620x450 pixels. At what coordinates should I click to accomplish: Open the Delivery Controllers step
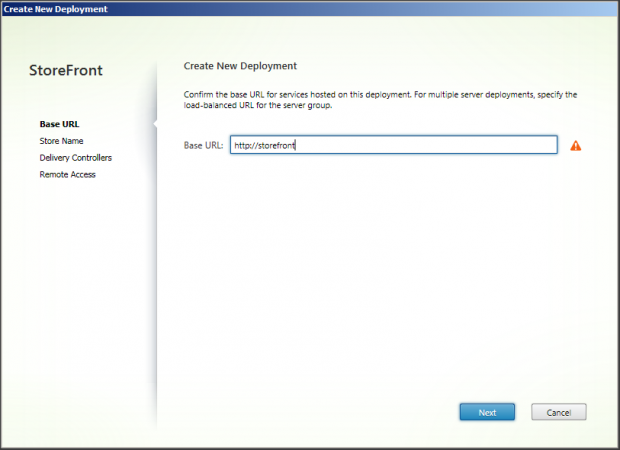[76, 158]
